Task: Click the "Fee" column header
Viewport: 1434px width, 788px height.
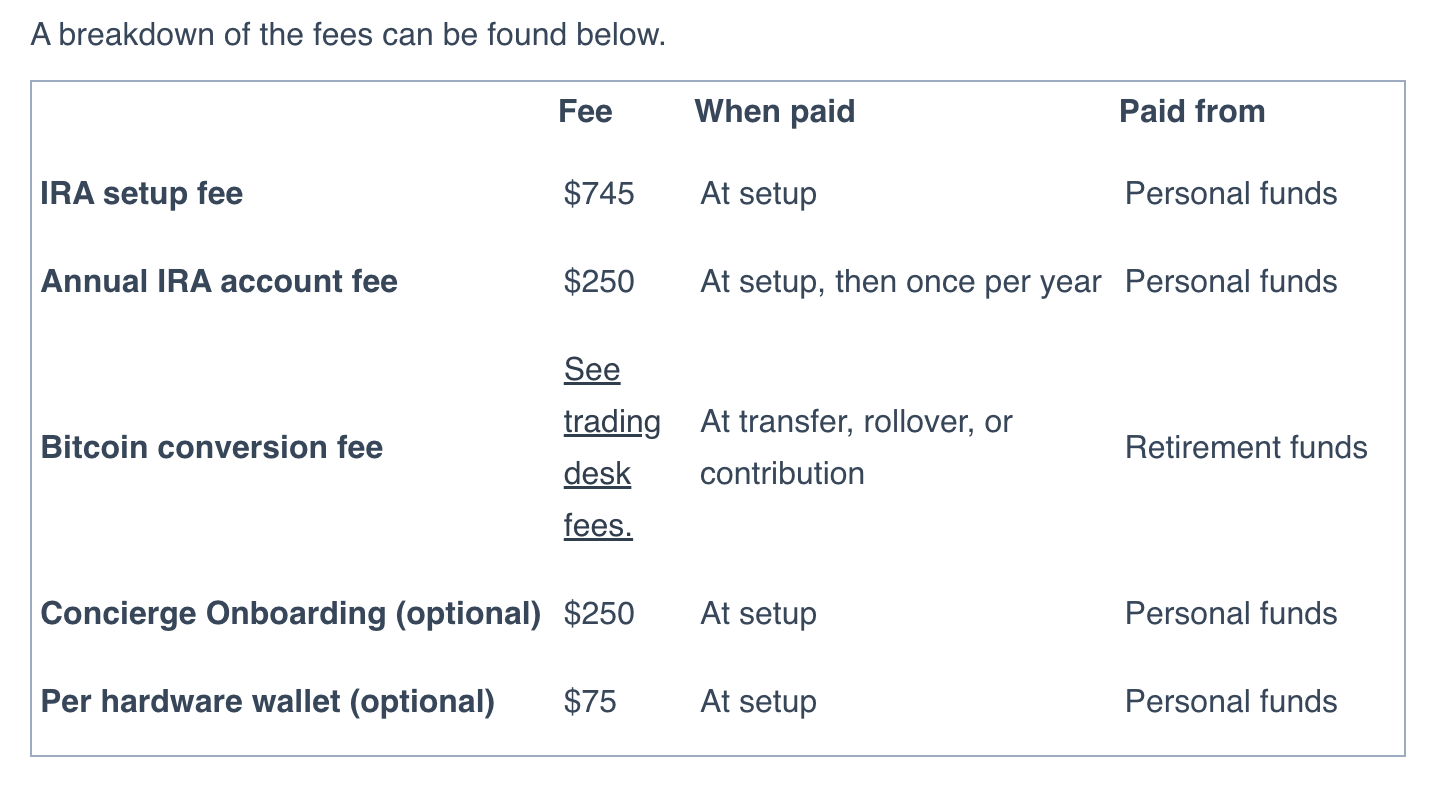Action: pos(585,111)
